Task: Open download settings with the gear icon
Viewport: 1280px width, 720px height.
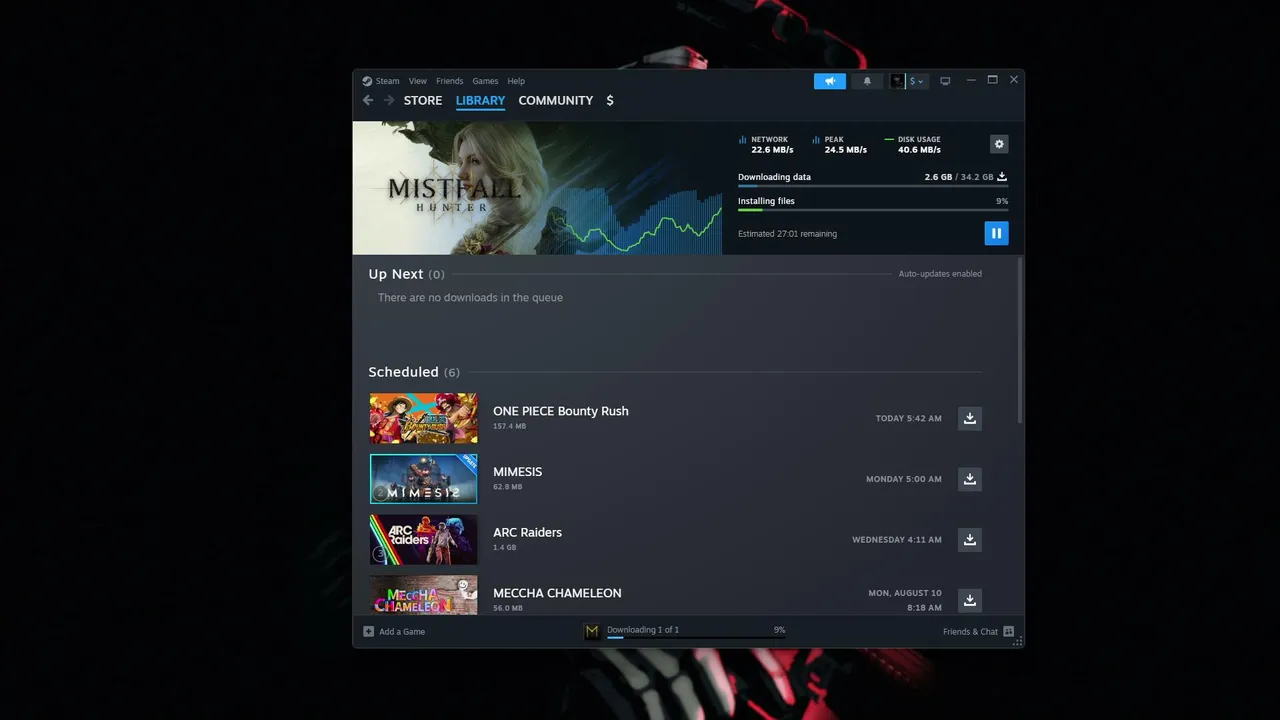Action: (x=998, y=144)
